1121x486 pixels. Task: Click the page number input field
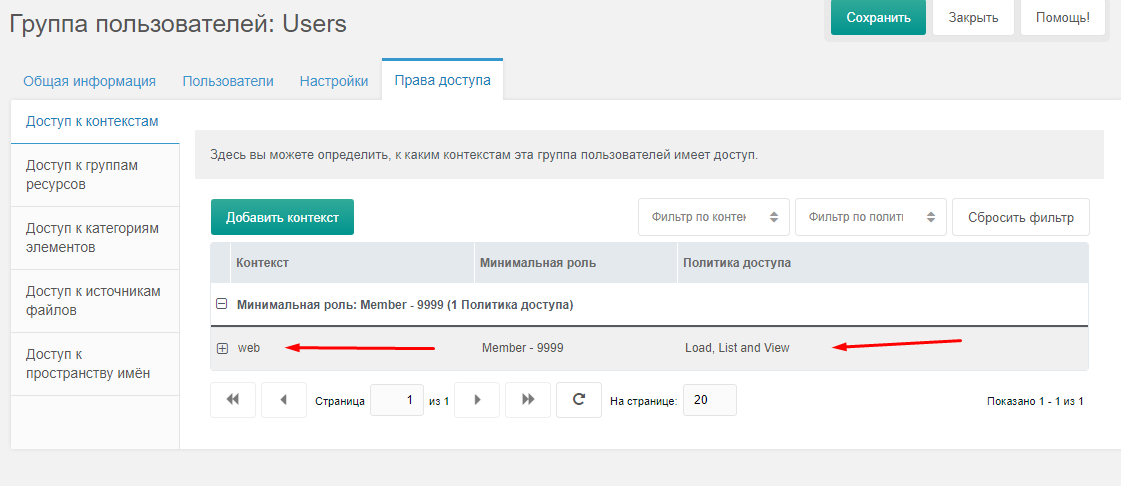pos(397,400)
